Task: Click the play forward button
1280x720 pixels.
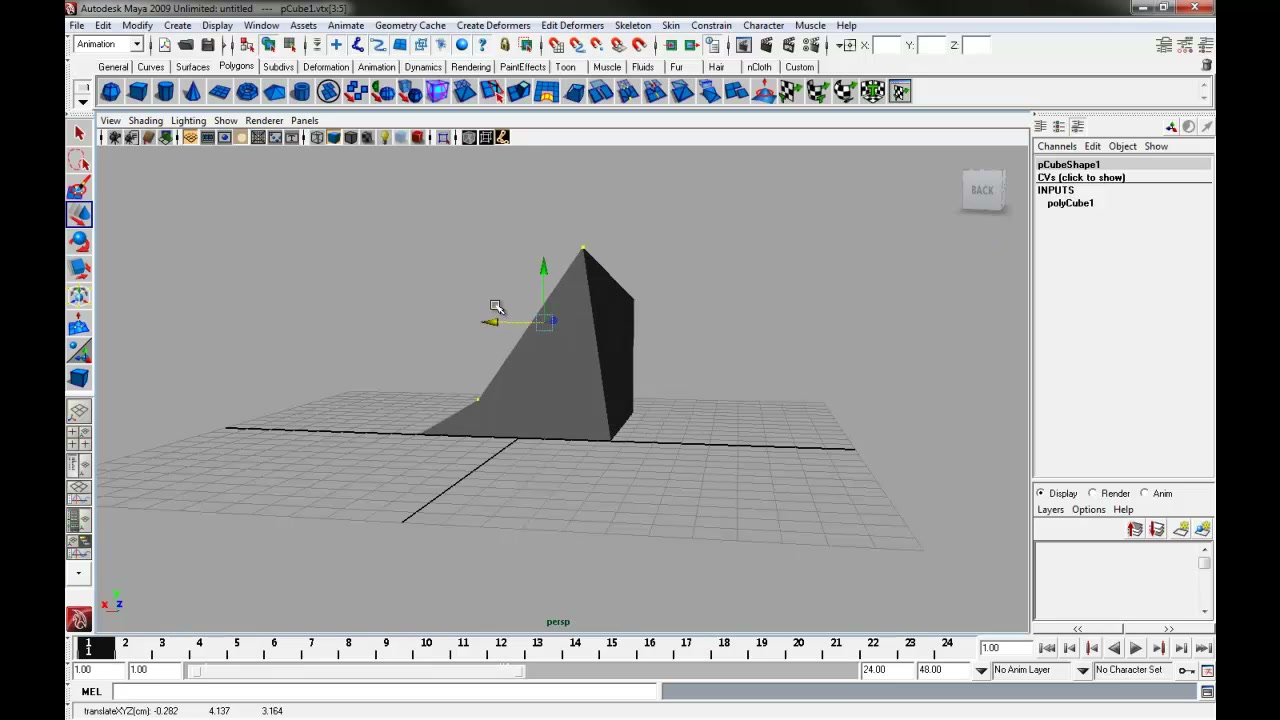Action: coord(1136,648)
